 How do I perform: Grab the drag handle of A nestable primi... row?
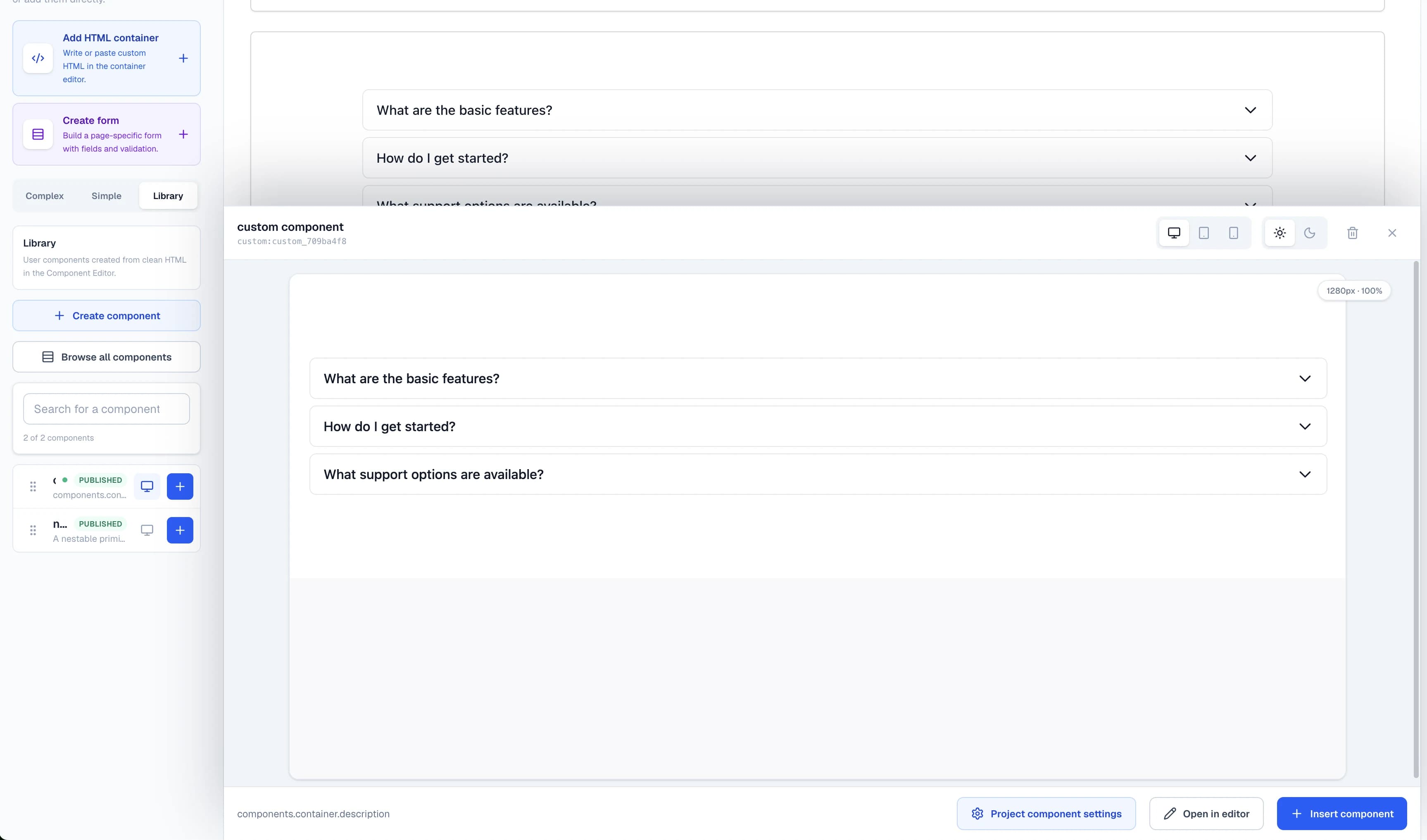(x=33, y=530)
